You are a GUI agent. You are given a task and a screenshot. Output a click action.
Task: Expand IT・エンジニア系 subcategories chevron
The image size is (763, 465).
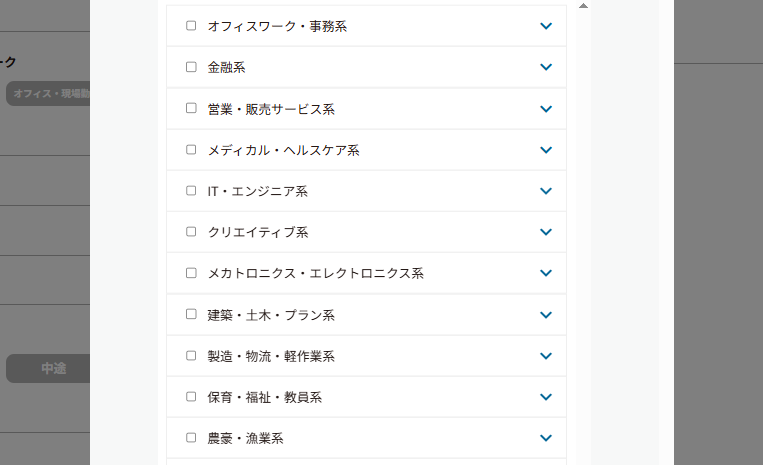546,191
